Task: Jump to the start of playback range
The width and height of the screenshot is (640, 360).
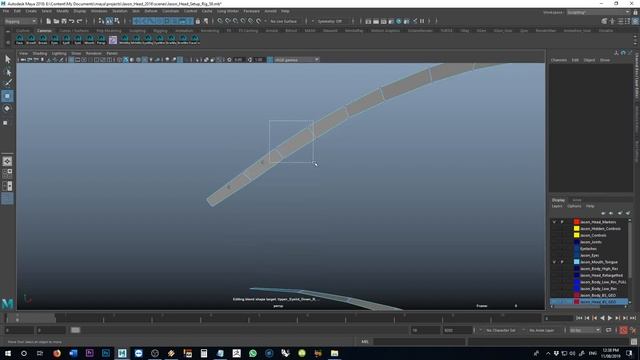Action: [x=579, y=318]
